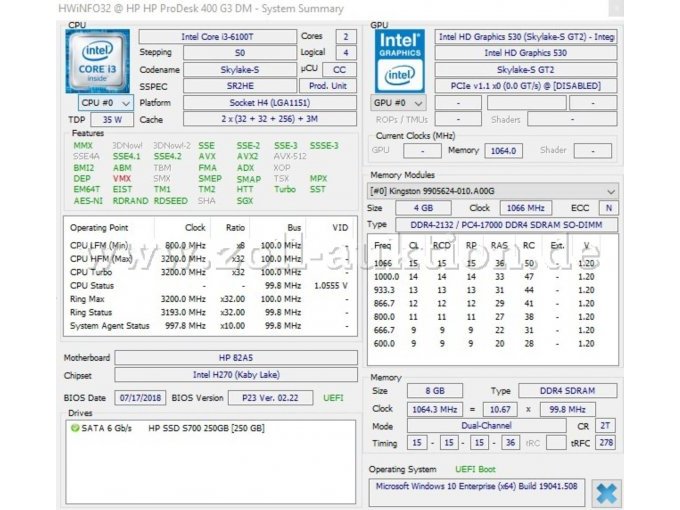Click the AES-NI feature flag
The height and width of the screenshot is (510, 680).
88,201
